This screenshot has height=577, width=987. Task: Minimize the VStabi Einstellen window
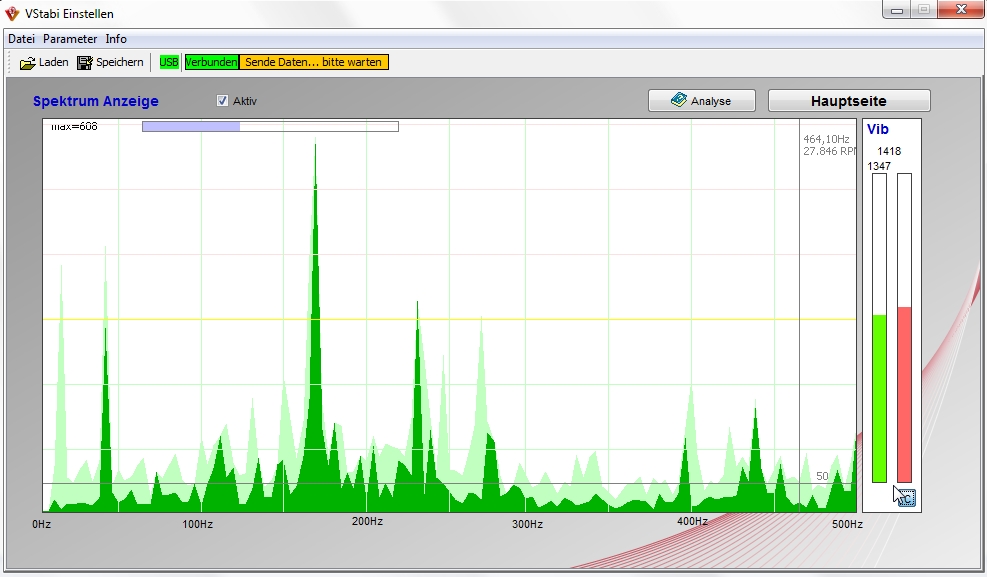tap(897, 10)
